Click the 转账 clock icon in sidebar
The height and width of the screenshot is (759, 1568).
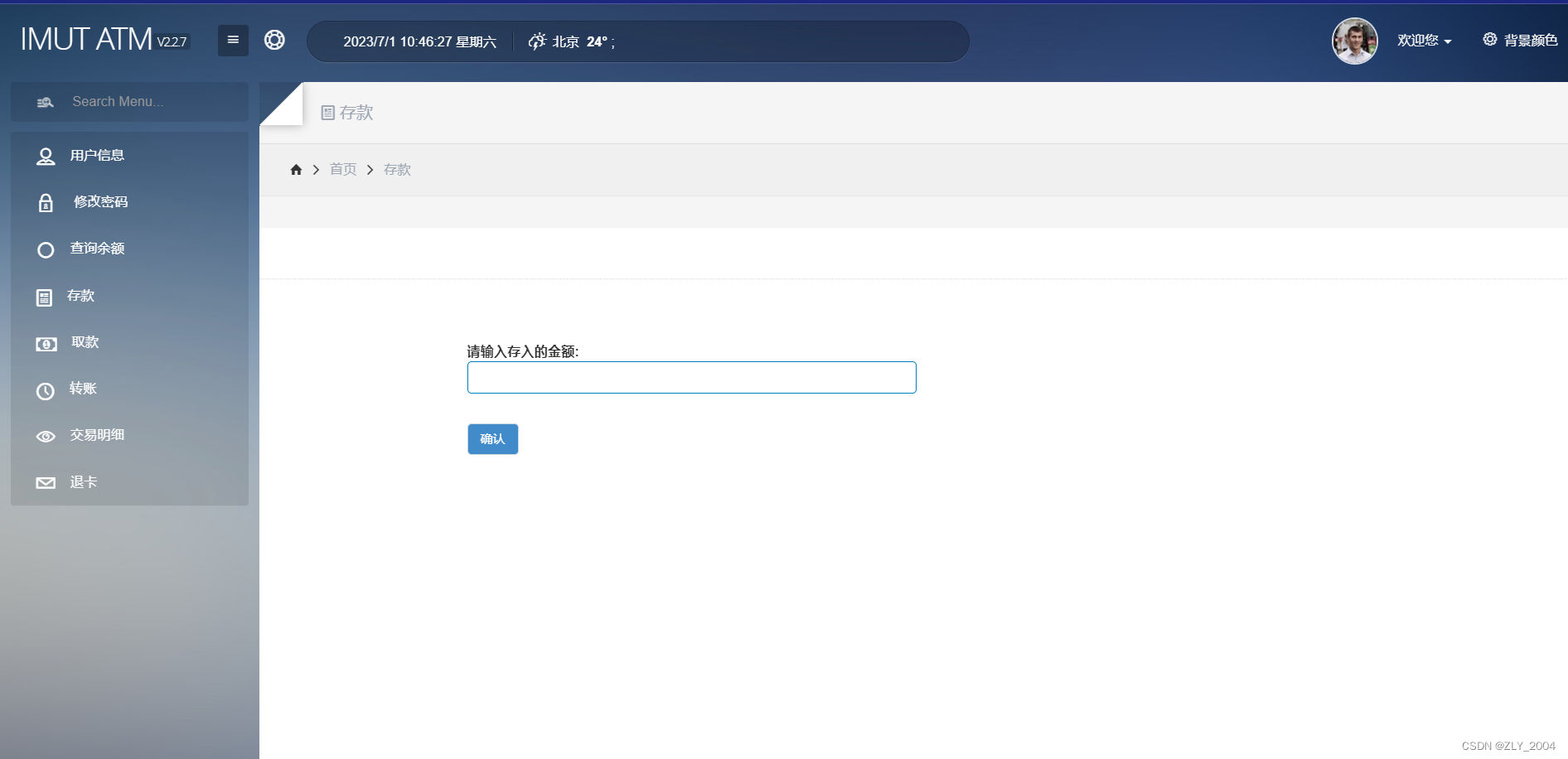point(46,391)
